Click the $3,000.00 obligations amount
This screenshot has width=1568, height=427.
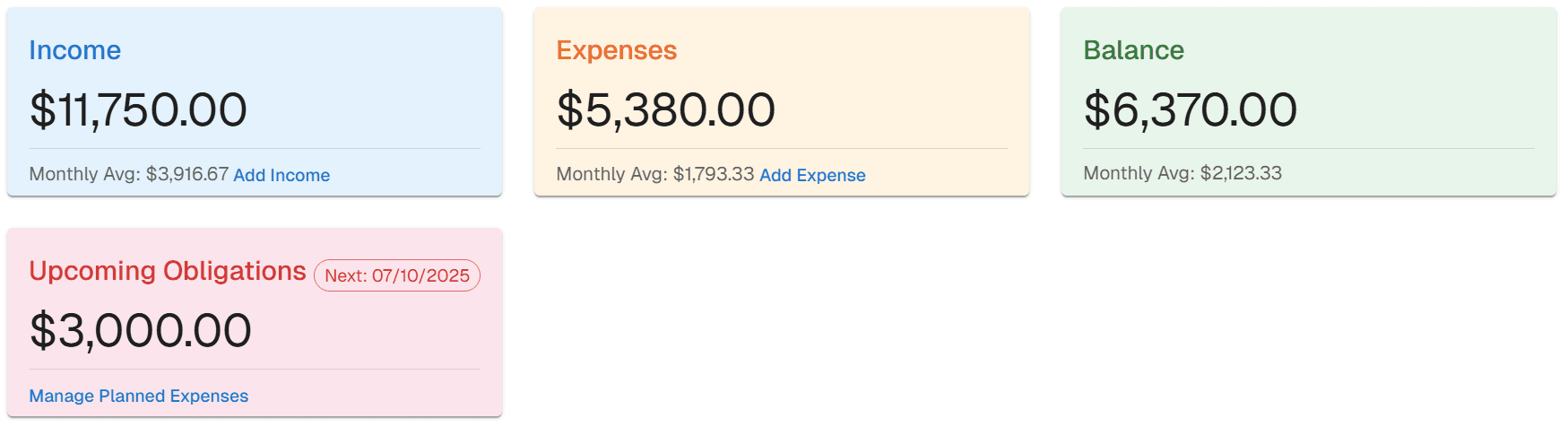141,330
